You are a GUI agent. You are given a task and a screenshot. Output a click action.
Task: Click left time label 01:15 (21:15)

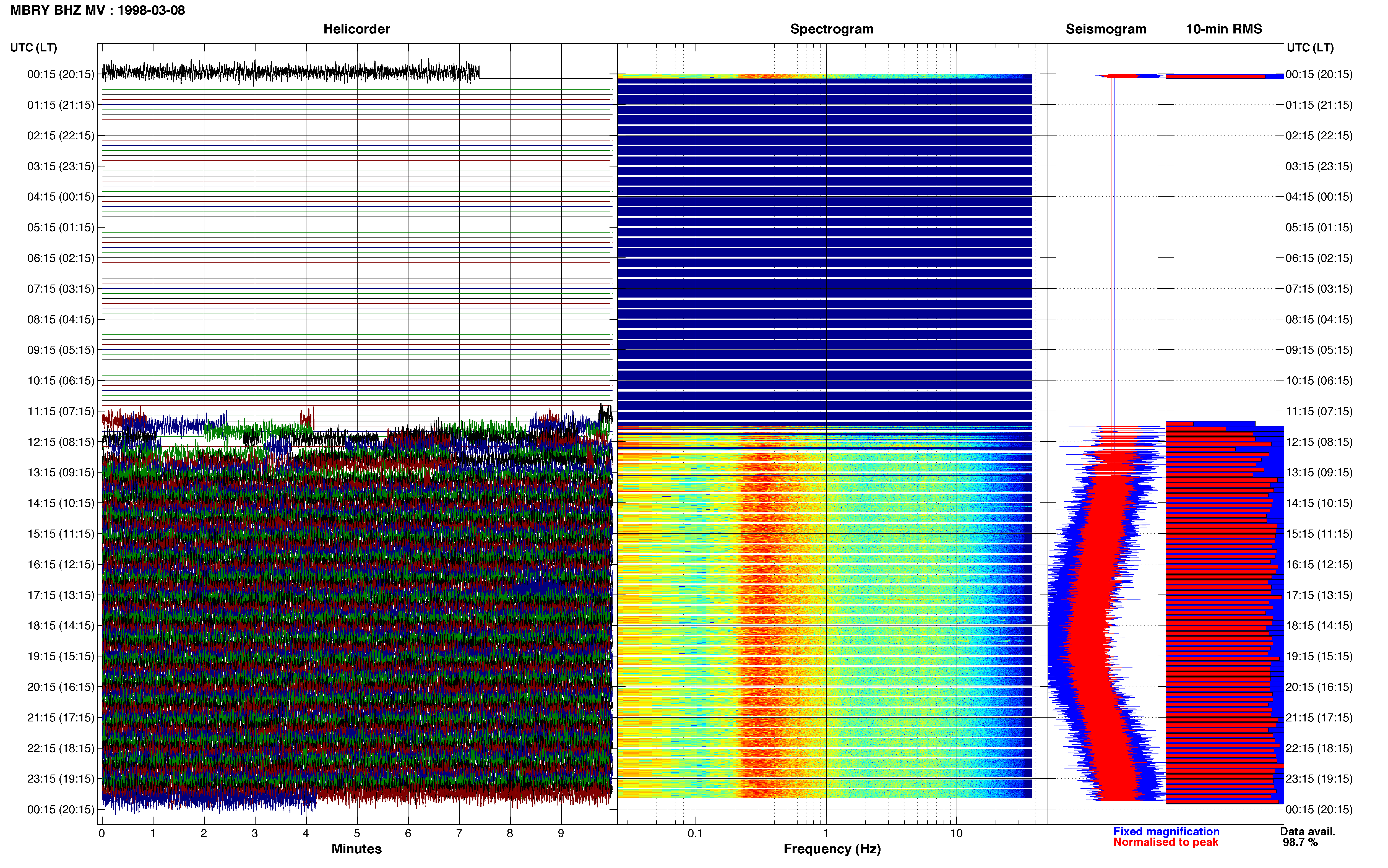(61, 105)
